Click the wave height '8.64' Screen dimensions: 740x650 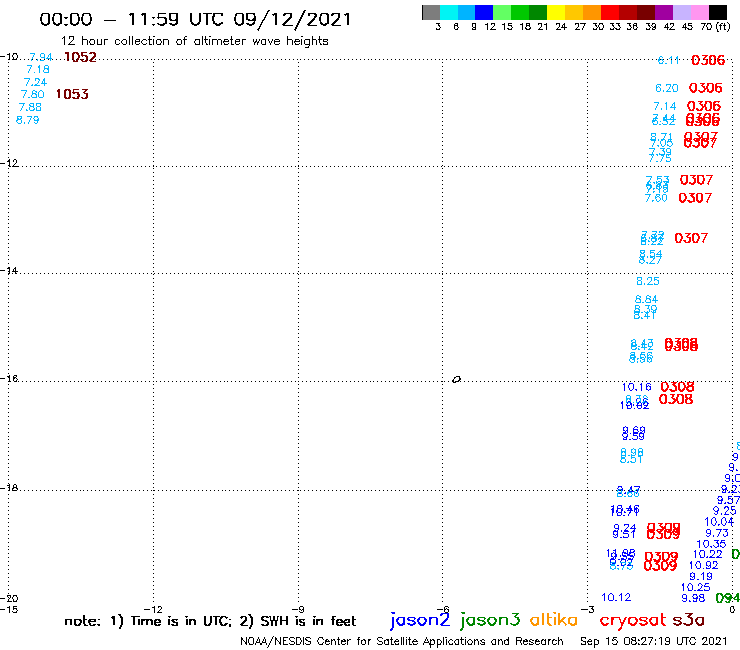tap(646, 299)
